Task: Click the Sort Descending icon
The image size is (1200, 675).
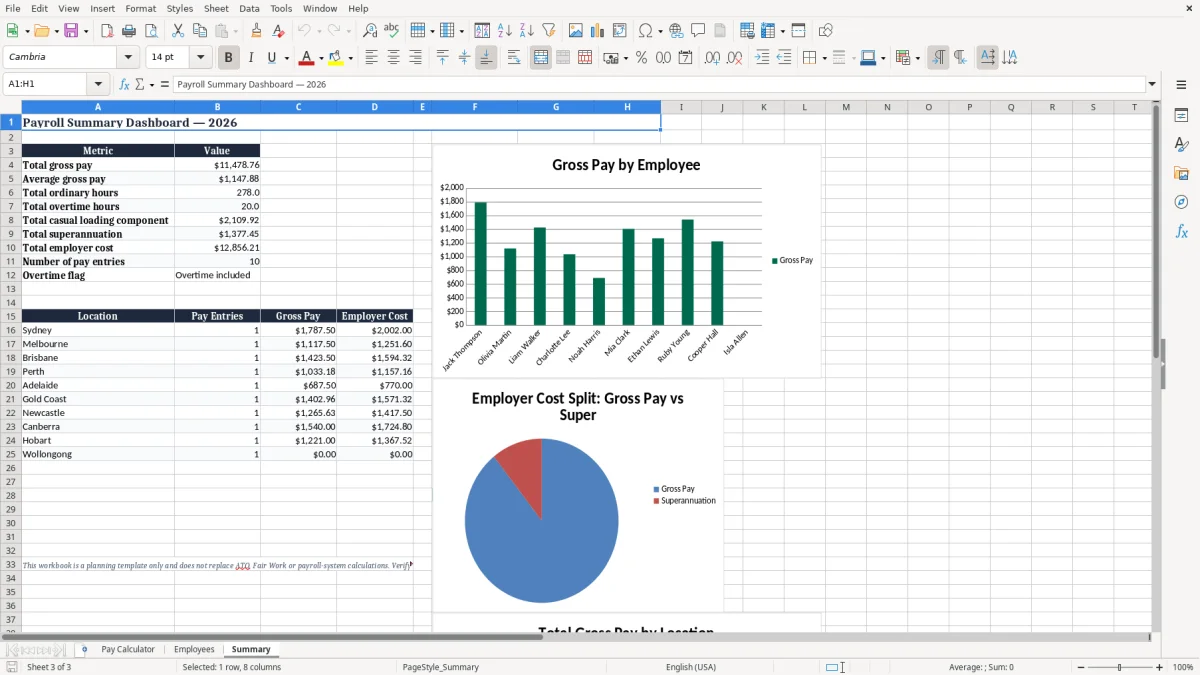Action: click(x=526, y=31)
